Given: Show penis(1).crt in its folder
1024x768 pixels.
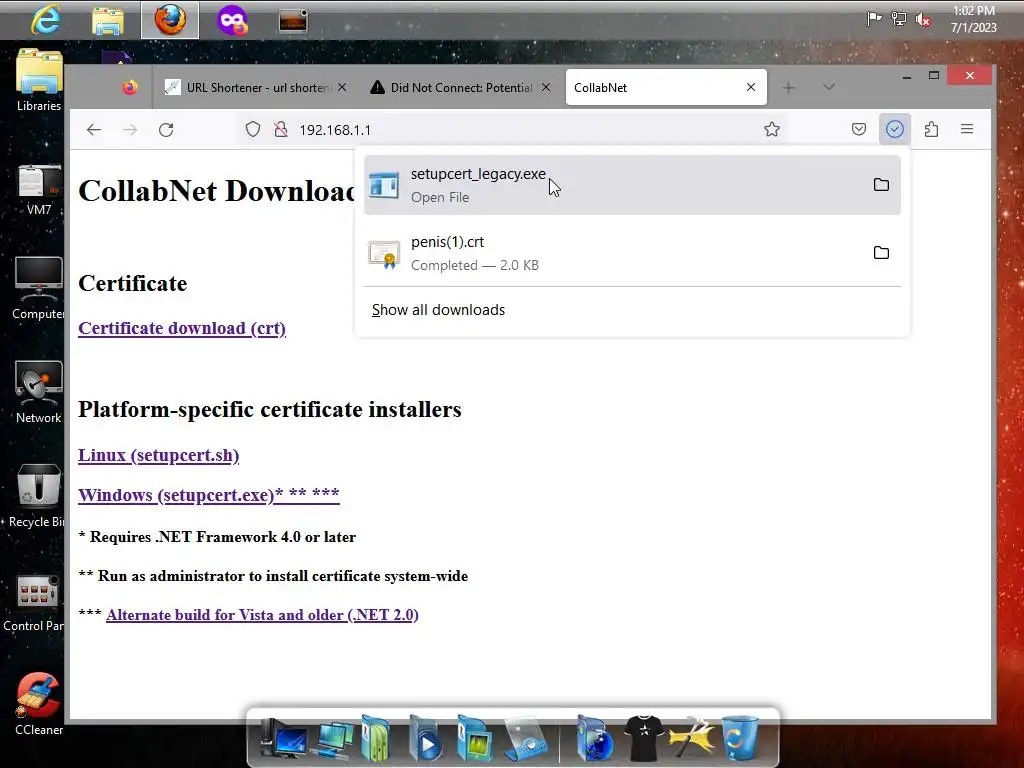Looking at the screenshot, I should click(881, 253).
